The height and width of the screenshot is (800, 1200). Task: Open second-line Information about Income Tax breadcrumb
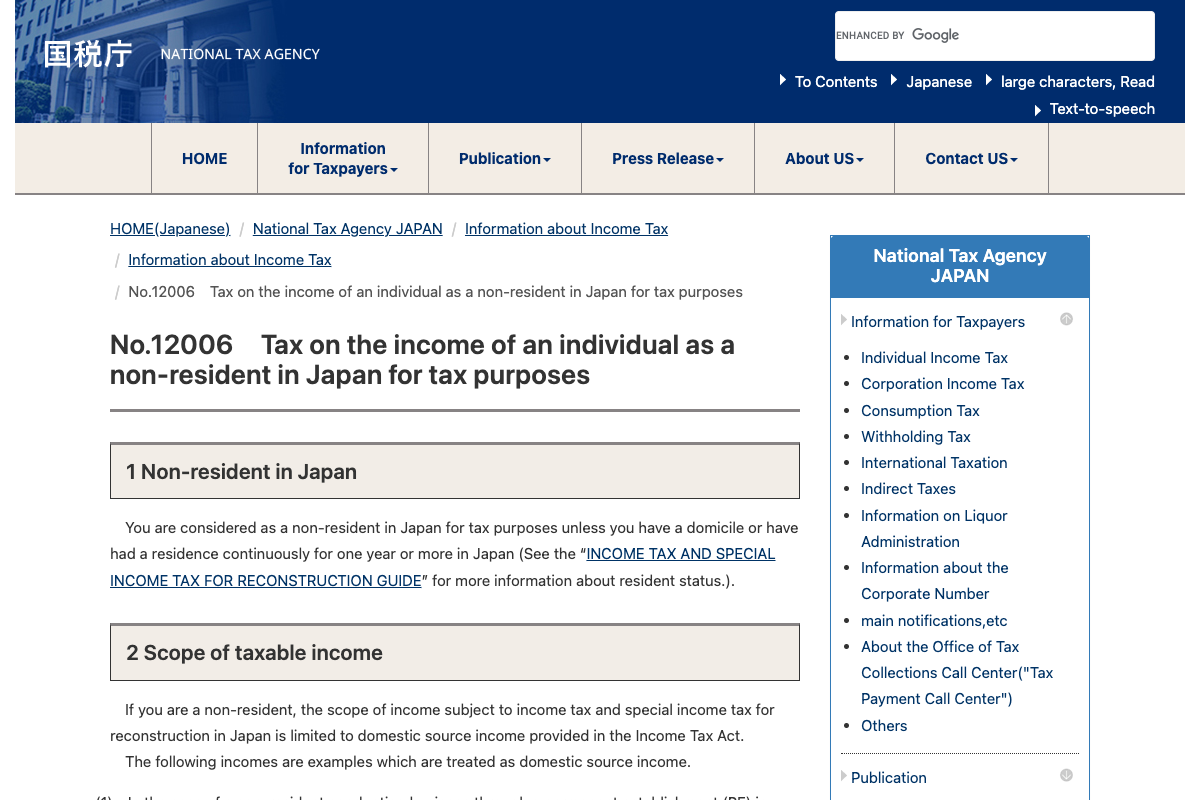tap(229, 260)
